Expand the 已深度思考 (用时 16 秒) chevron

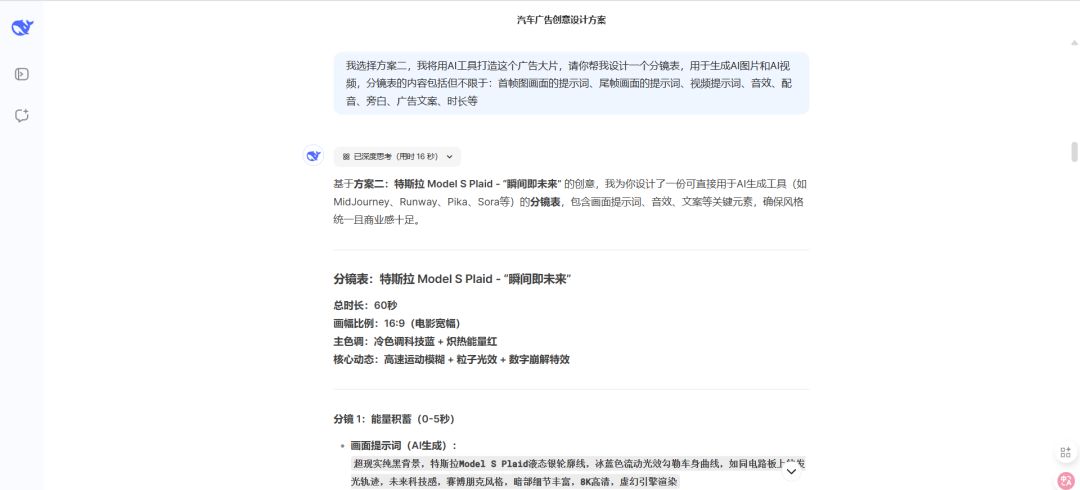tap(450, 156)
